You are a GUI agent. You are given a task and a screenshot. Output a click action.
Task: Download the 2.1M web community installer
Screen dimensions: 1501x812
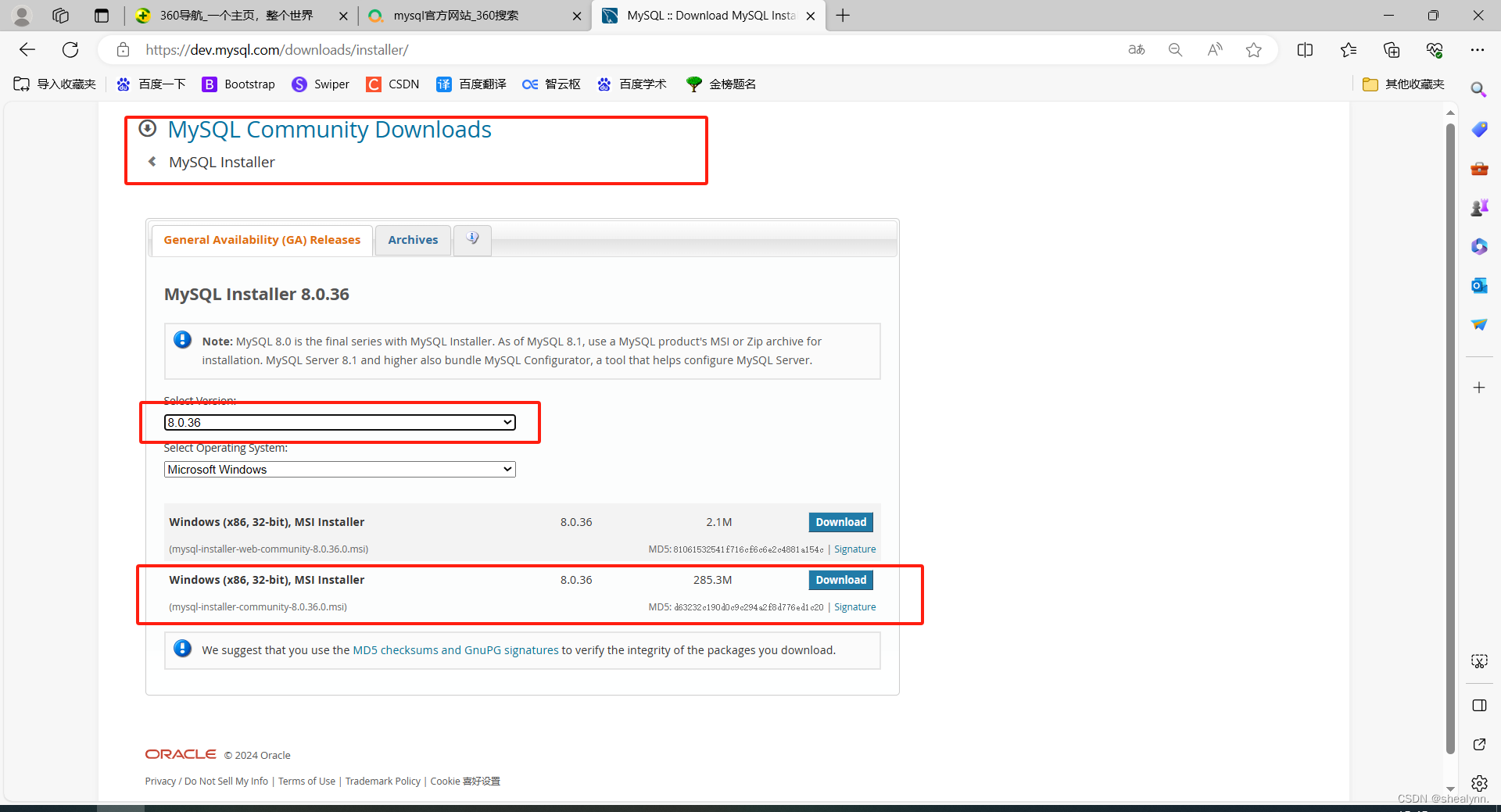tap(840, 522)
